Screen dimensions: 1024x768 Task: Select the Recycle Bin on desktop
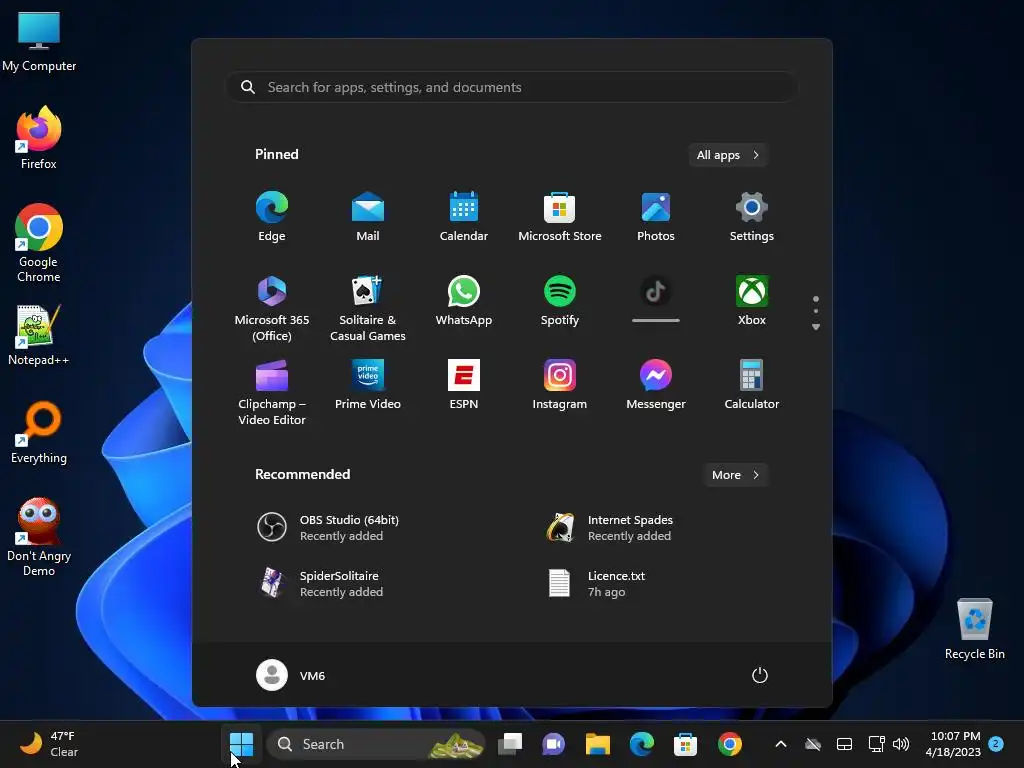tap(974, 629)
